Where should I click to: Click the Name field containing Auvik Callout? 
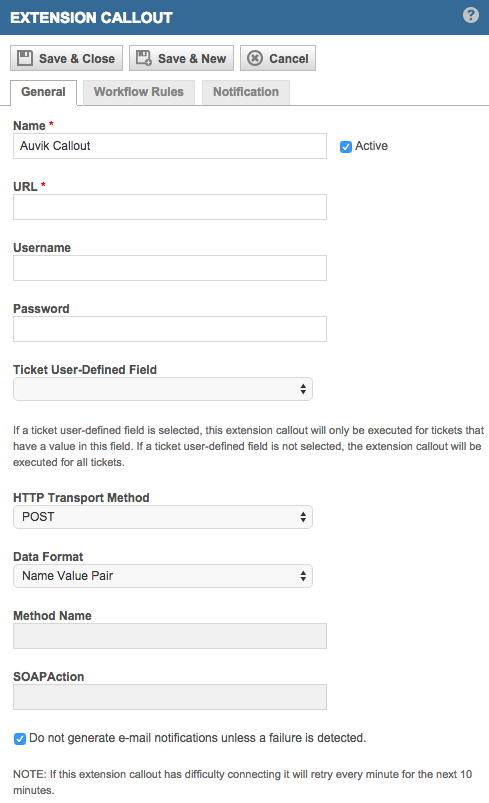coord(170,146)
